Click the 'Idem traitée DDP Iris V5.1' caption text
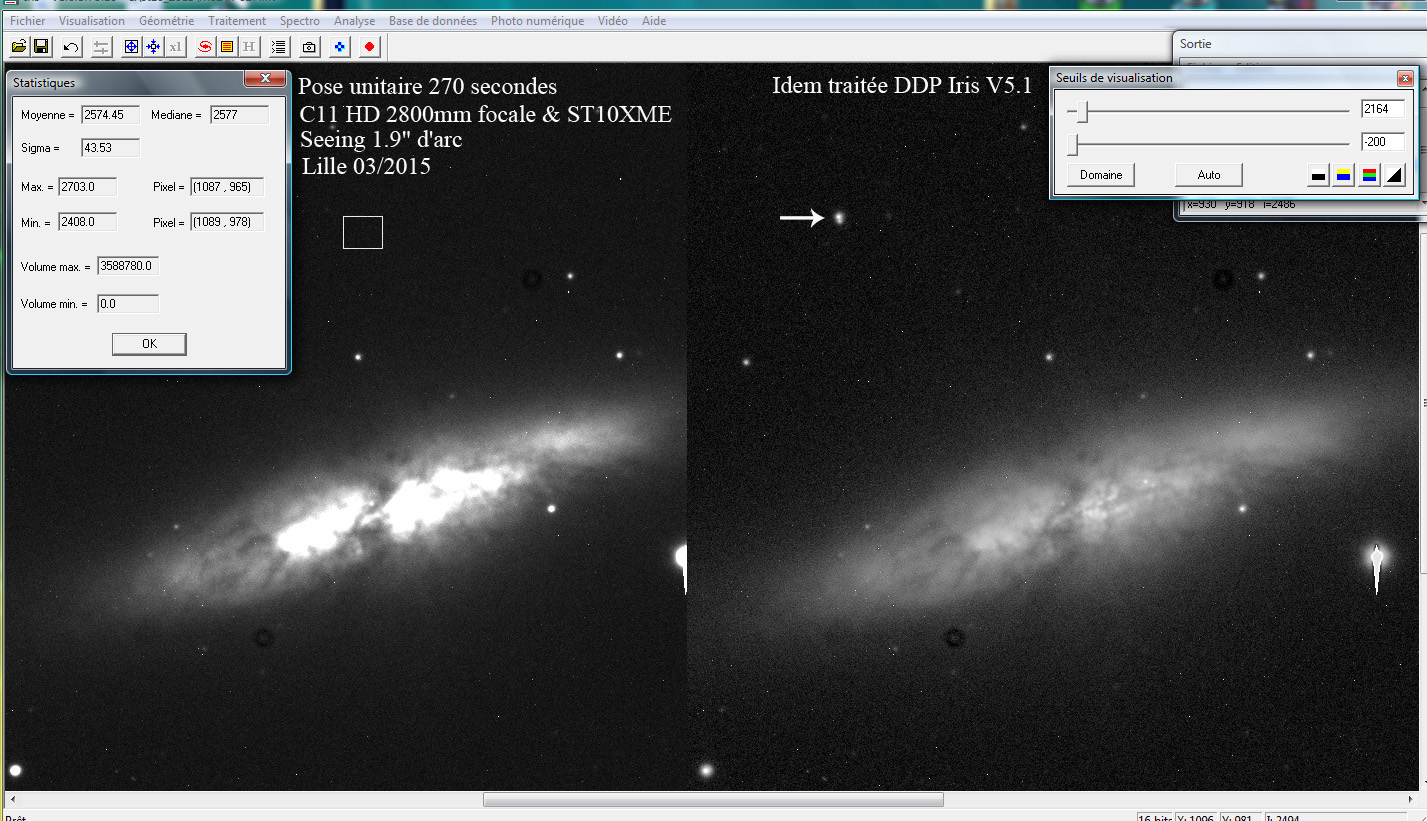The width and height of the screenshot is (1427, 821). 901,86
